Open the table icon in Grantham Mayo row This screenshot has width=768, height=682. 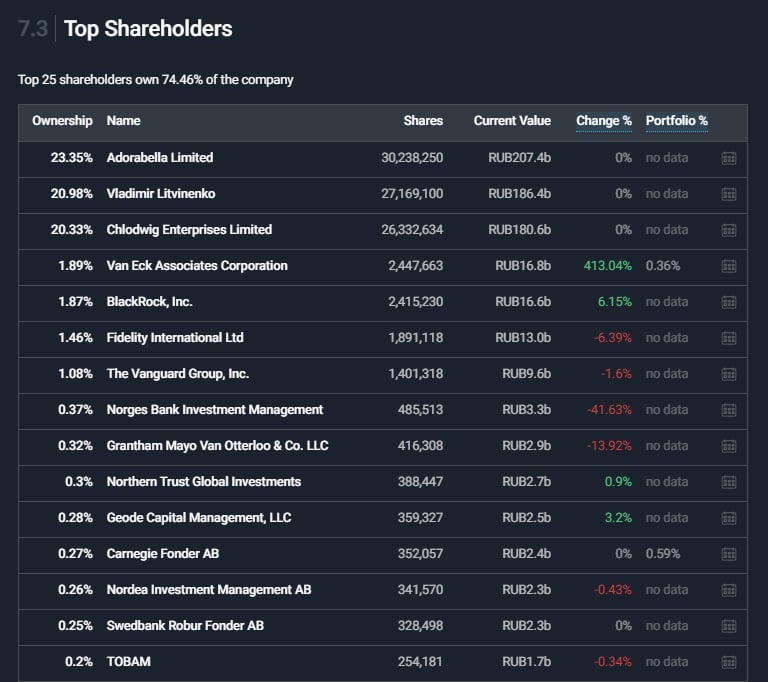729,446
